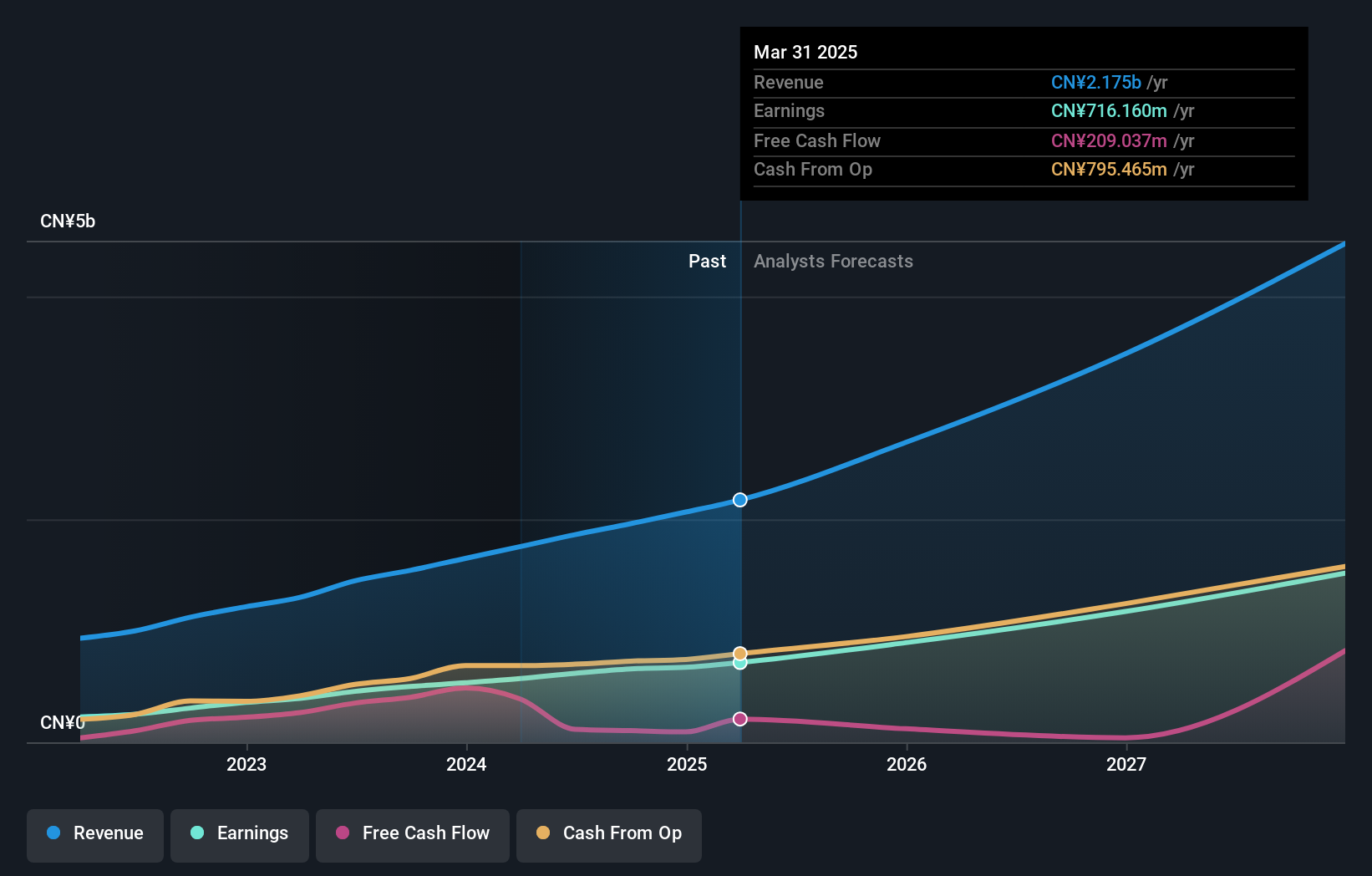This screenshot has height=876, width=1372.
Task: Toggle the Cash From Op legend button
Action: [609, 835]
